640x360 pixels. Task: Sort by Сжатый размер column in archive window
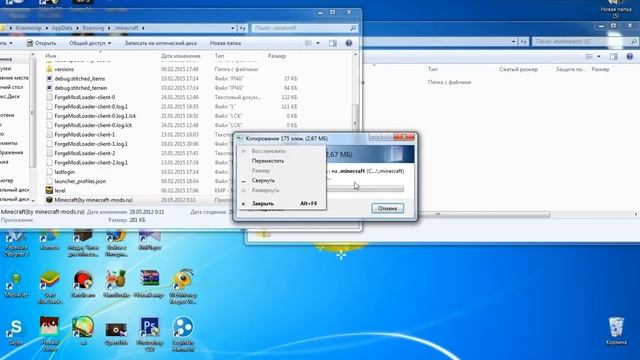pyautogui.click(x=518, y=69)
